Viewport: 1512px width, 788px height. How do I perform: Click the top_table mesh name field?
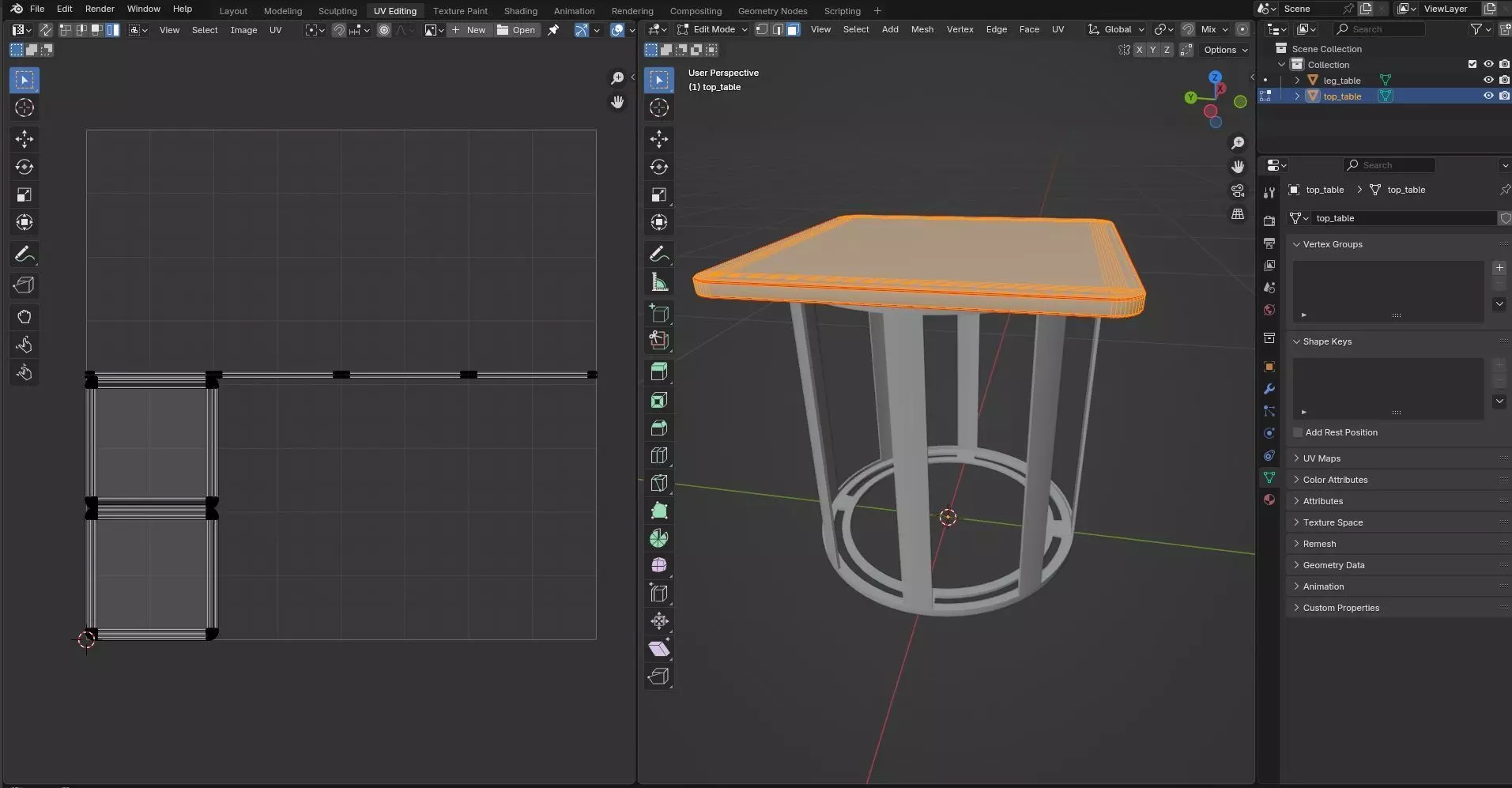tap(1405, 218)
